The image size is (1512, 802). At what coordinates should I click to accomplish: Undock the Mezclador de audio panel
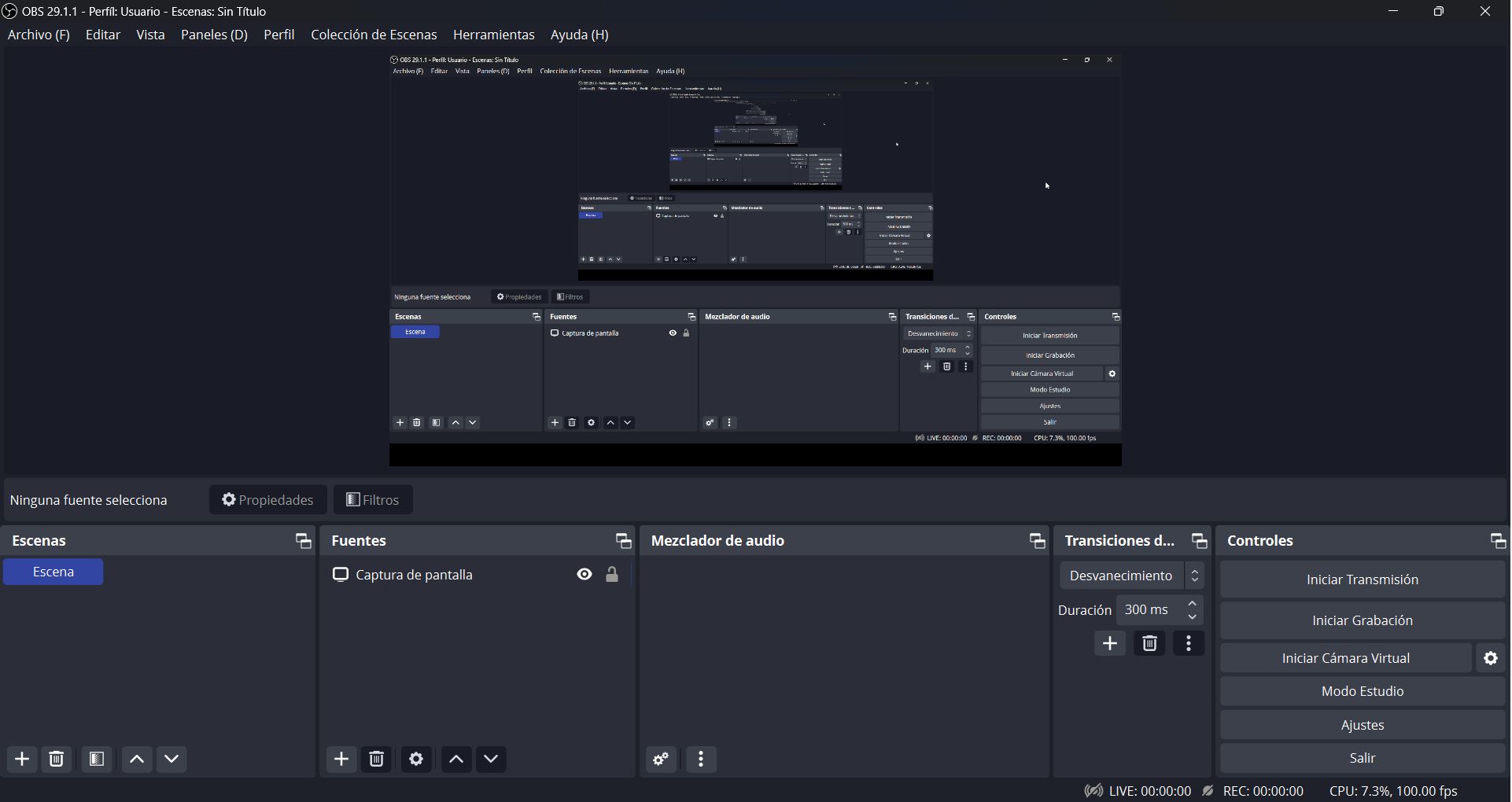point(1038,541)
